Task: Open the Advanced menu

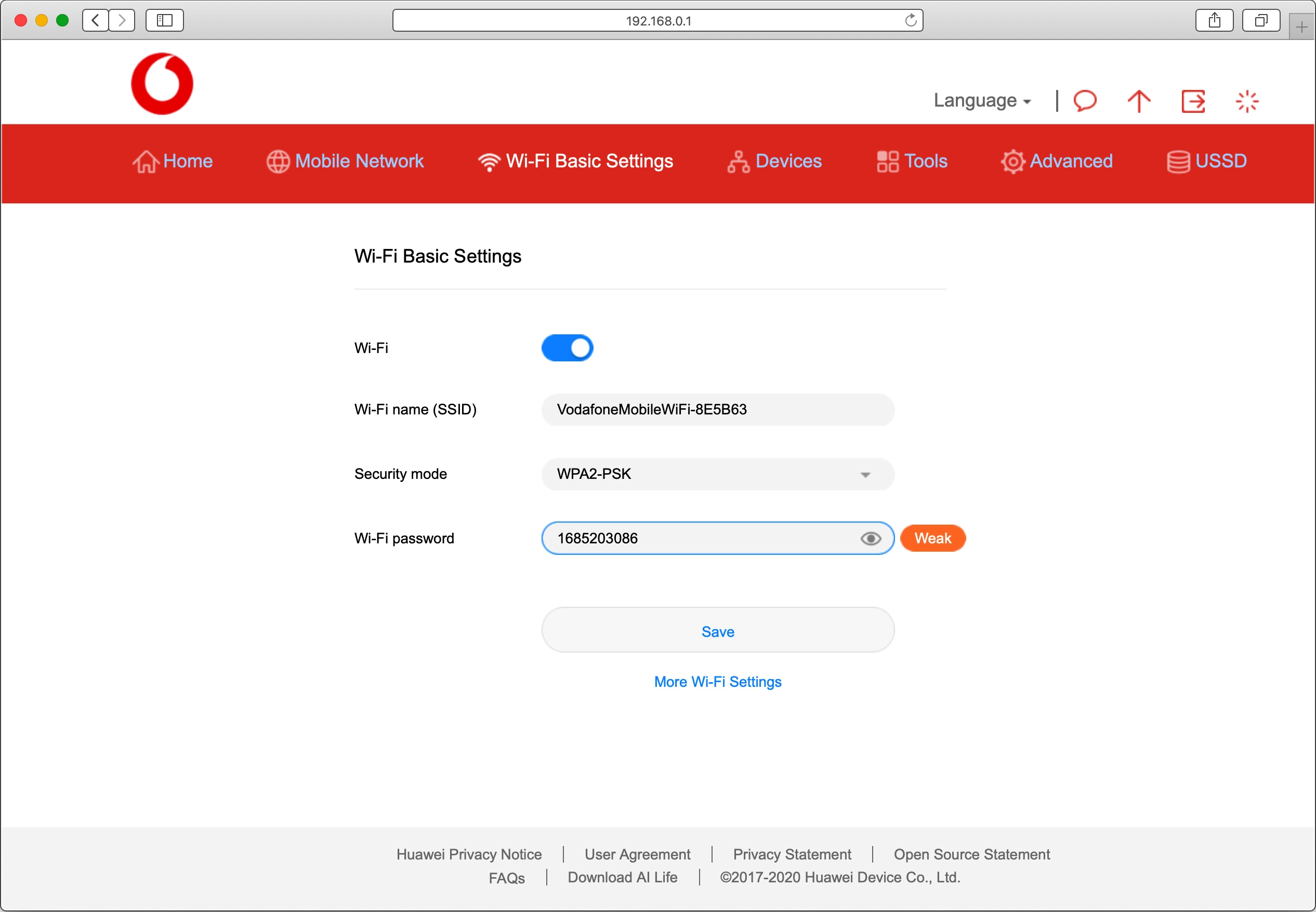Action: point(1057,161)
